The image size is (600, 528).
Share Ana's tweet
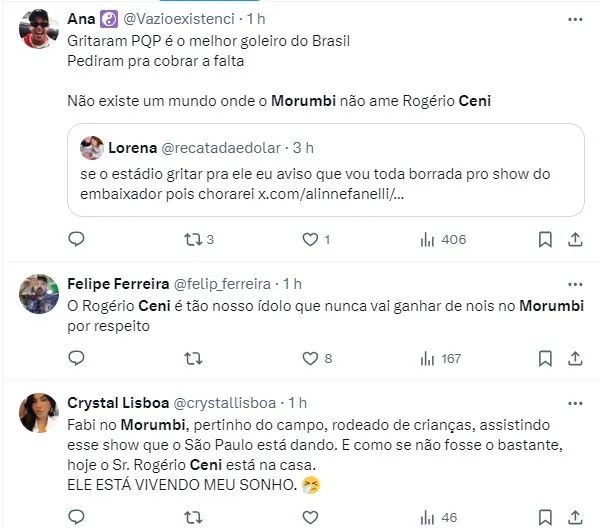pyautogui.click(x=576, y=239)
